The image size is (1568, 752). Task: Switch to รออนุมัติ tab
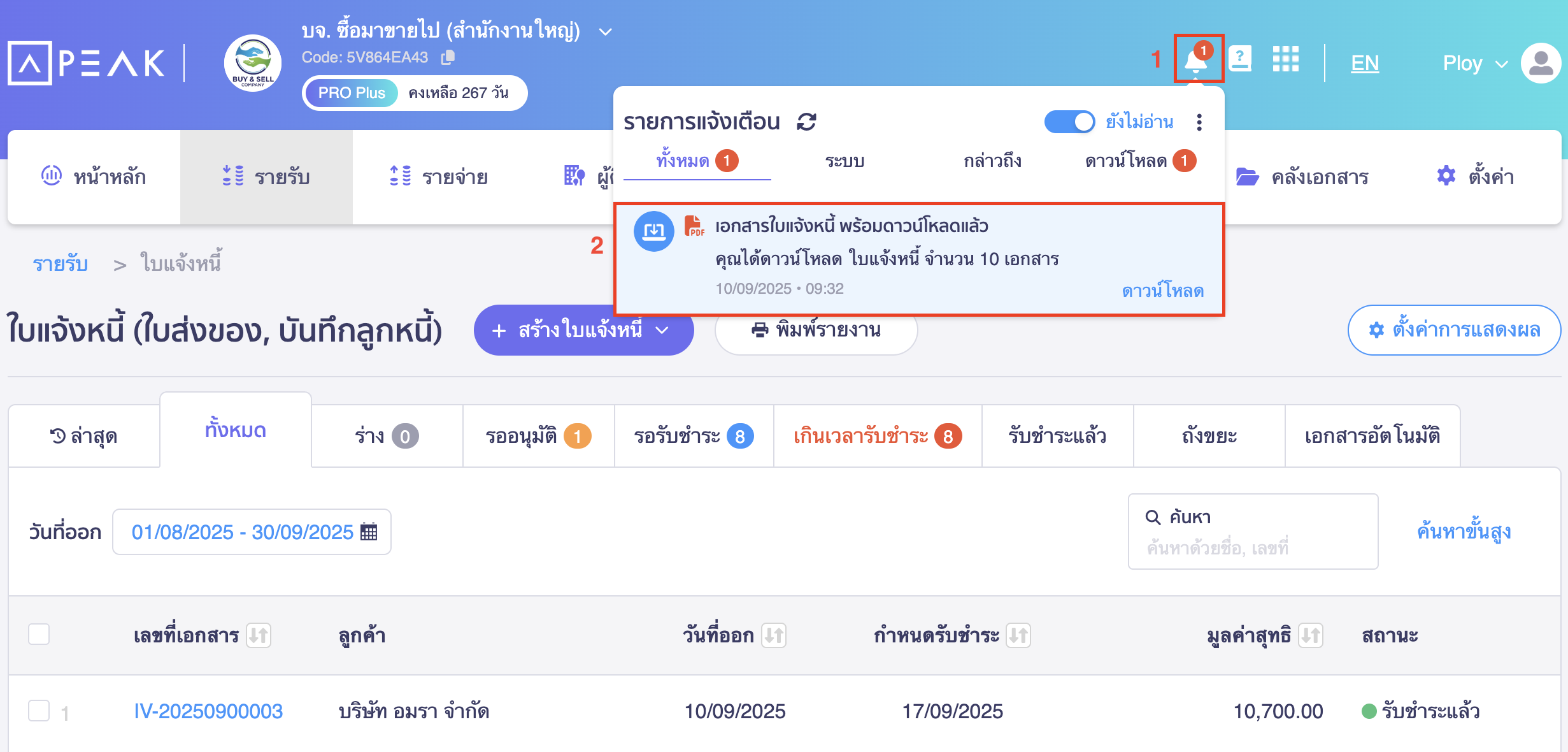tap(538, 436)
